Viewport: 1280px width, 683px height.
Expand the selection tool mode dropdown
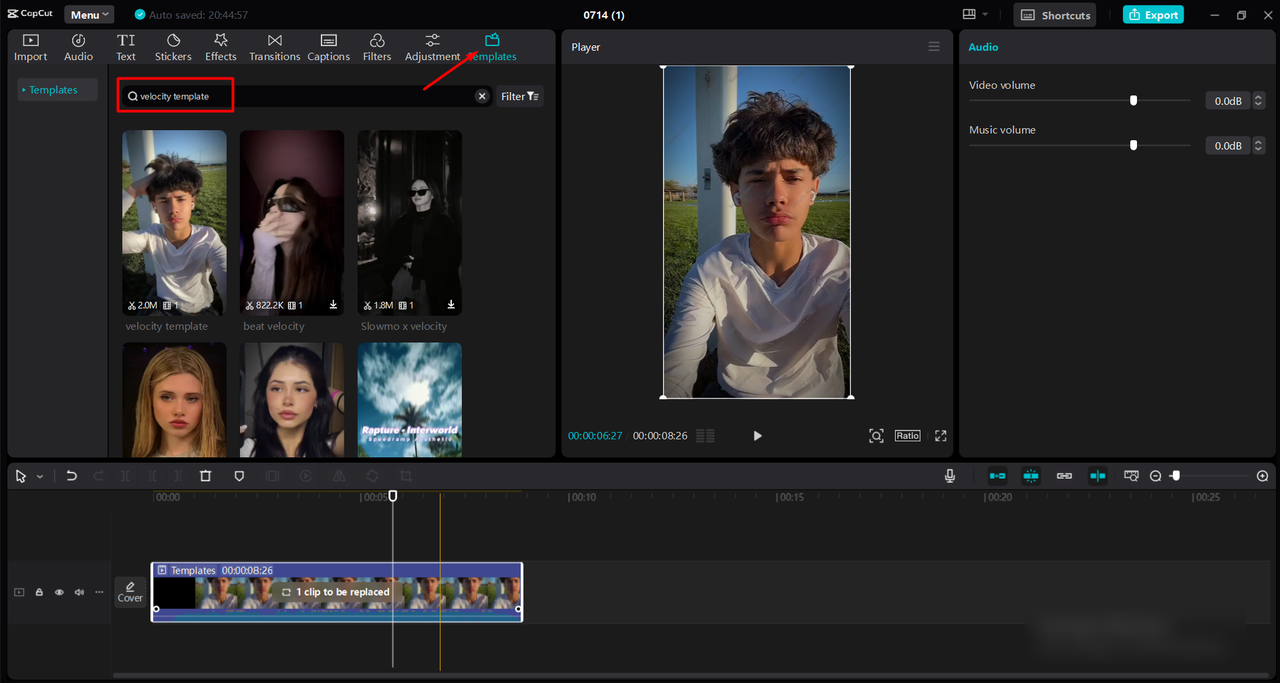pyautogui.click(x=40, y=477)
